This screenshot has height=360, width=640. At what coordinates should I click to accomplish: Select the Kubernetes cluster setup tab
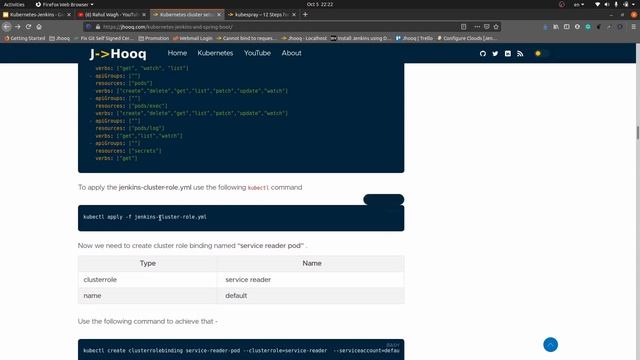tap(187, 14)
